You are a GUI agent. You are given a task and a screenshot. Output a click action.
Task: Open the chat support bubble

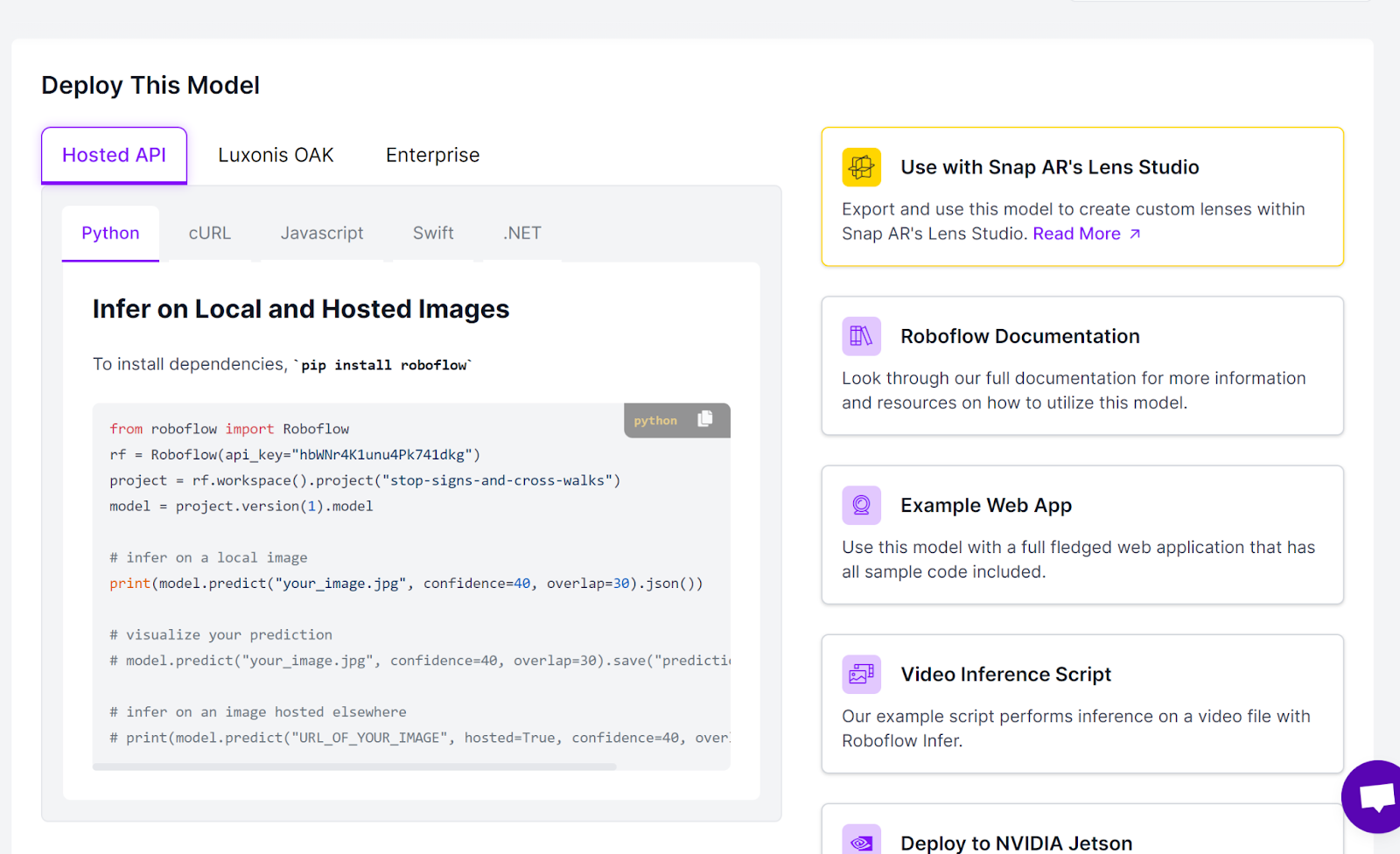click(1373, 797)
